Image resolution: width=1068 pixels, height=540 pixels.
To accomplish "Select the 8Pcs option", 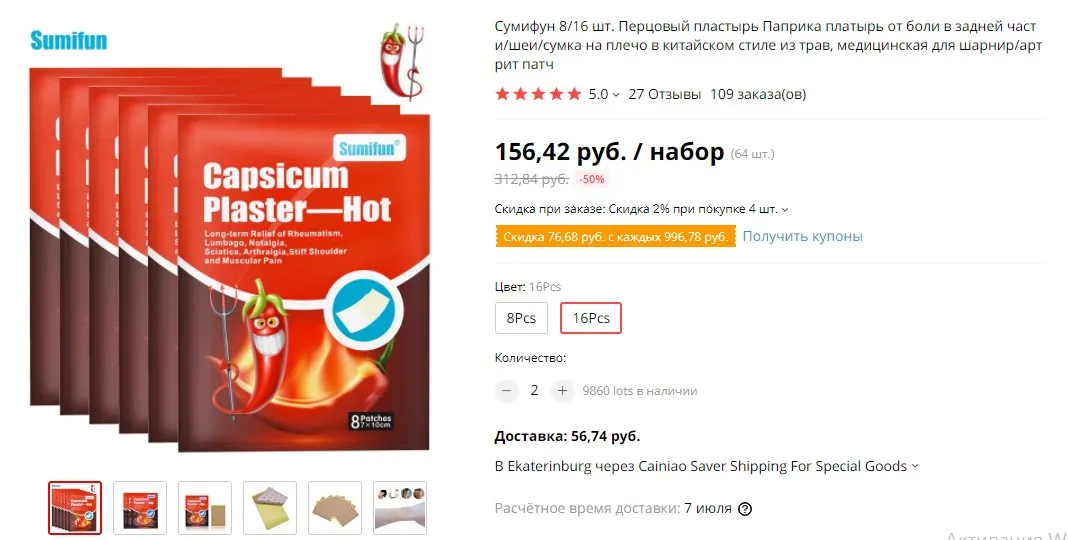I will click(521, 318).
